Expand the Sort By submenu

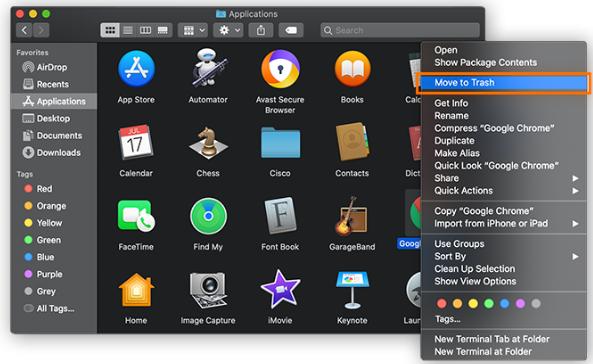coord(504,256)
